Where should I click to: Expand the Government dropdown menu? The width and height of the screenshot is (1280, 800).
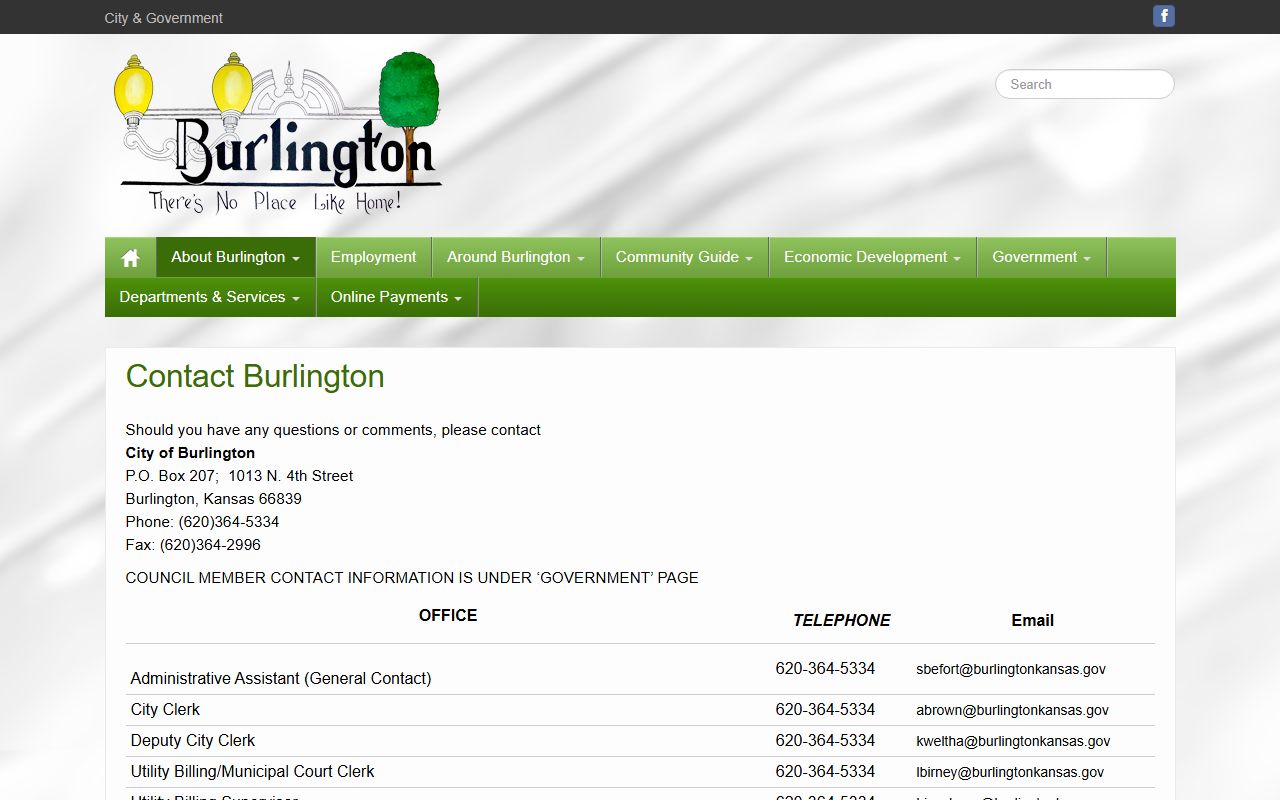[x=1042, y=257]
